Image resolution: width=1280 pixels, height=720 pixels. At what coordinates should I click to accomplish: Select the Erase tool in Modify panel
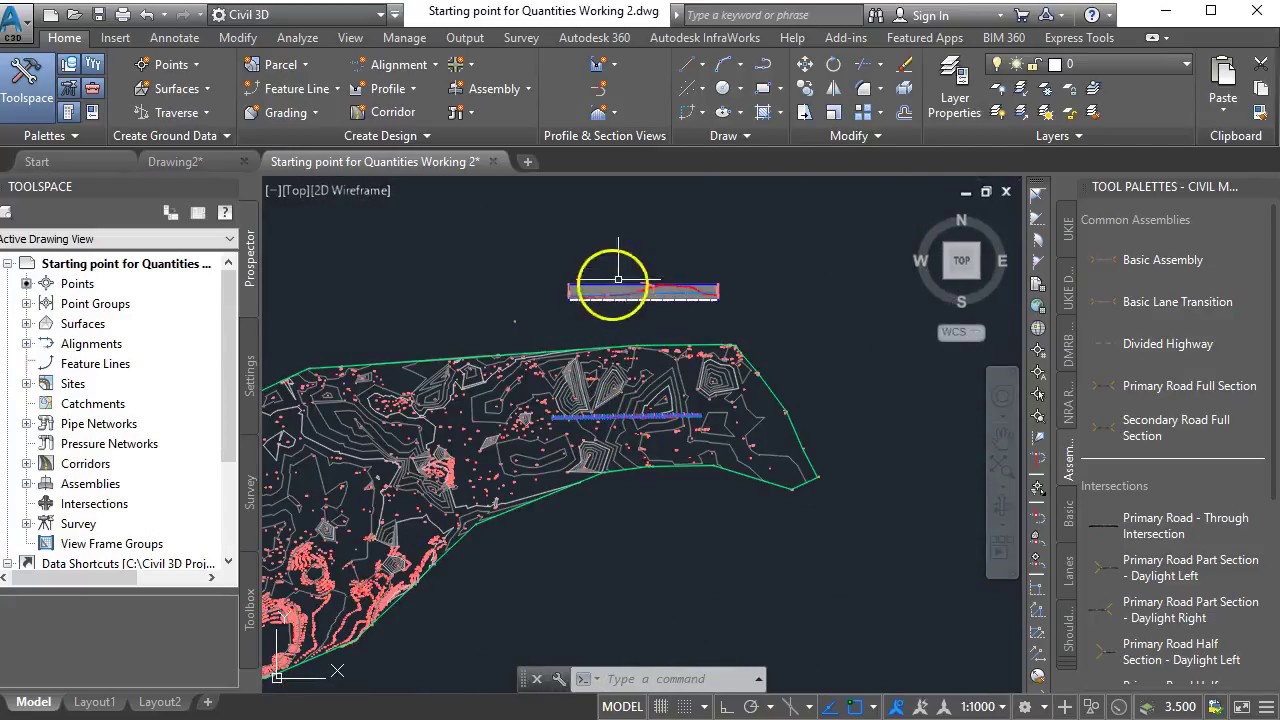[x=904, y=64]
